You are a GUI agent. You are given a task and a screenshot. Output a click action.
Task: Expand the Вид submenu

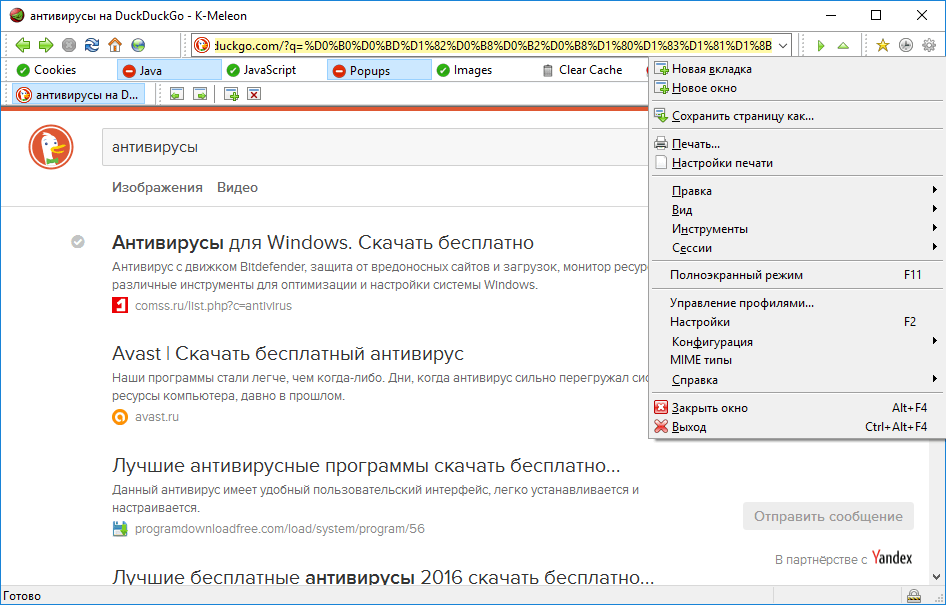[796, 210]
